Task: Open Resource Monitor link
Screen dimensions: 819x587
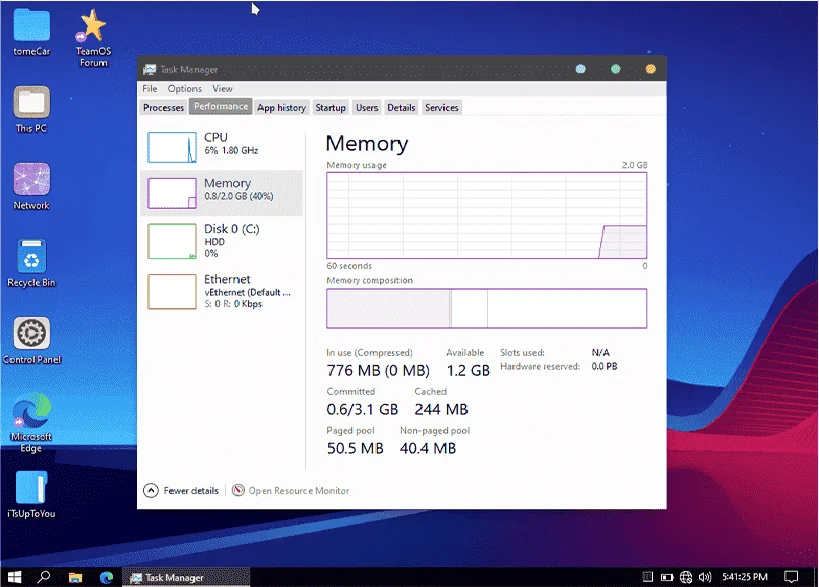Action: pos(299,491)
